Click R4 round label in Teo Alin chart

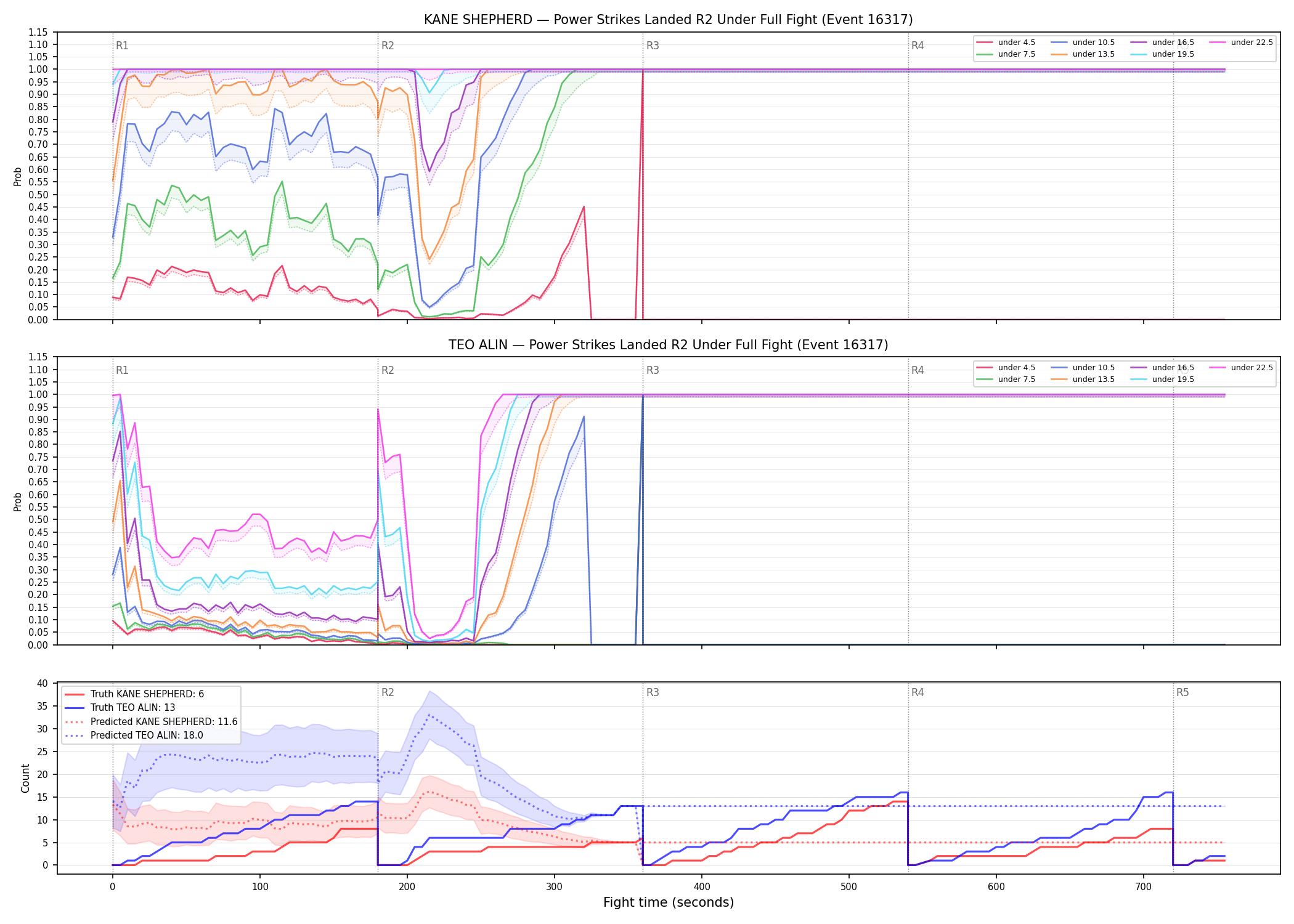coord(918,370)
